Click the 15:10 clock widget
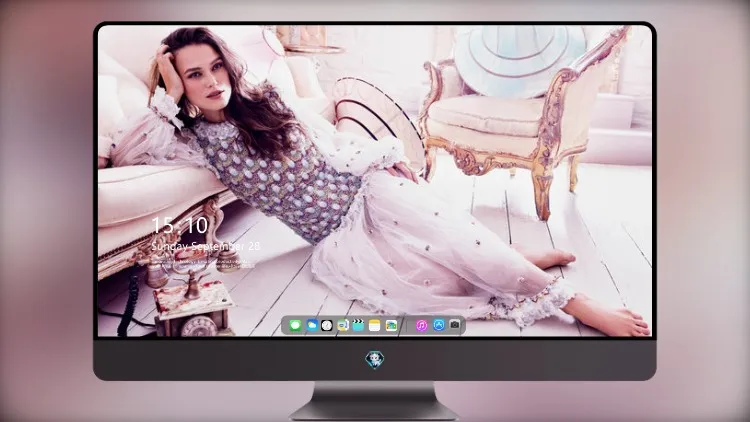Viewport: 750px width, 422px height. click(x=179, y=225)
